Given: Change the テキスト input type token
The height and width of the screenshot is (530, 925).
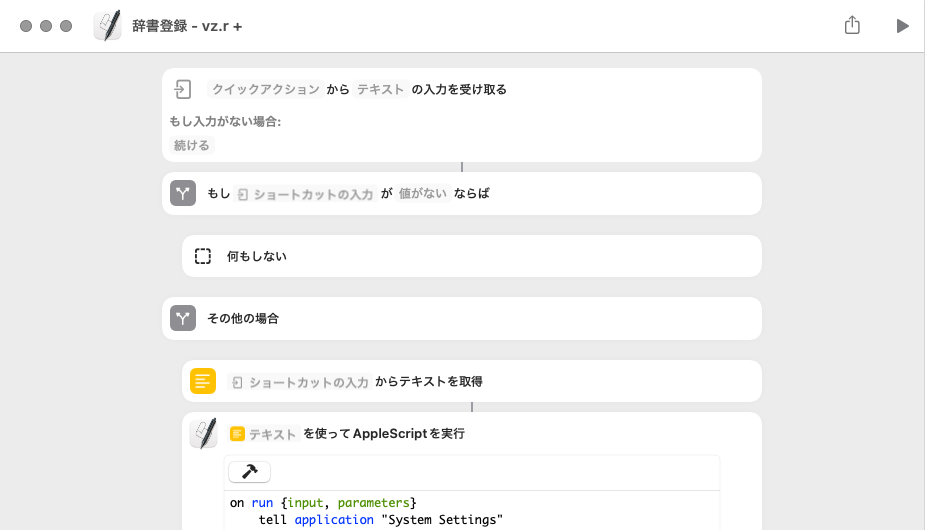Looking at the screenshot, I should [380, 89].
